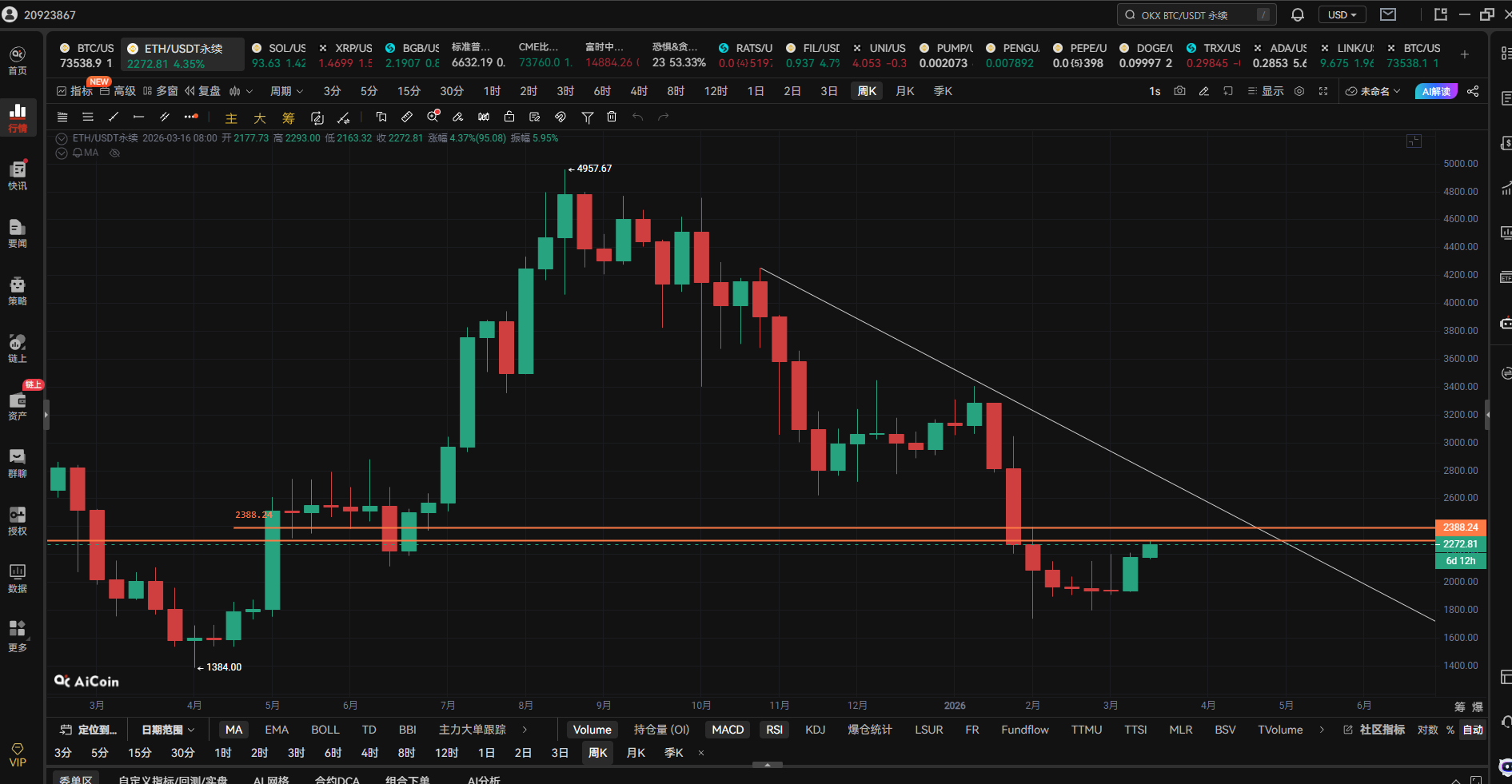
Task: Share the chart via share icon
Action: click(x=1473, y=91)
